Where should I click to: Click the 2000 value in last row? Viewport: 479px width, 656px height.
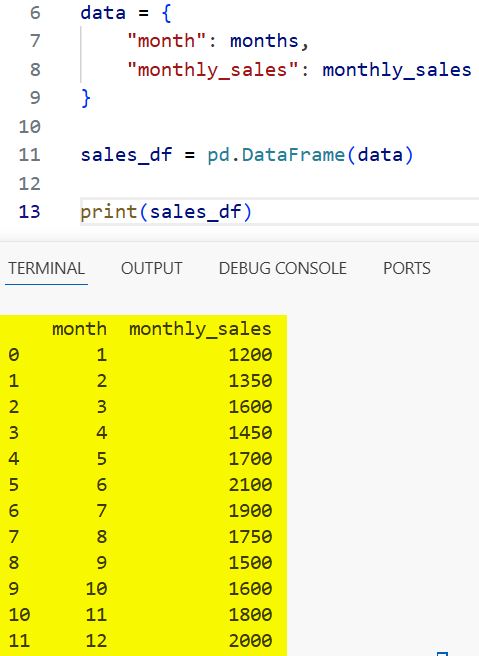point(250,641)
